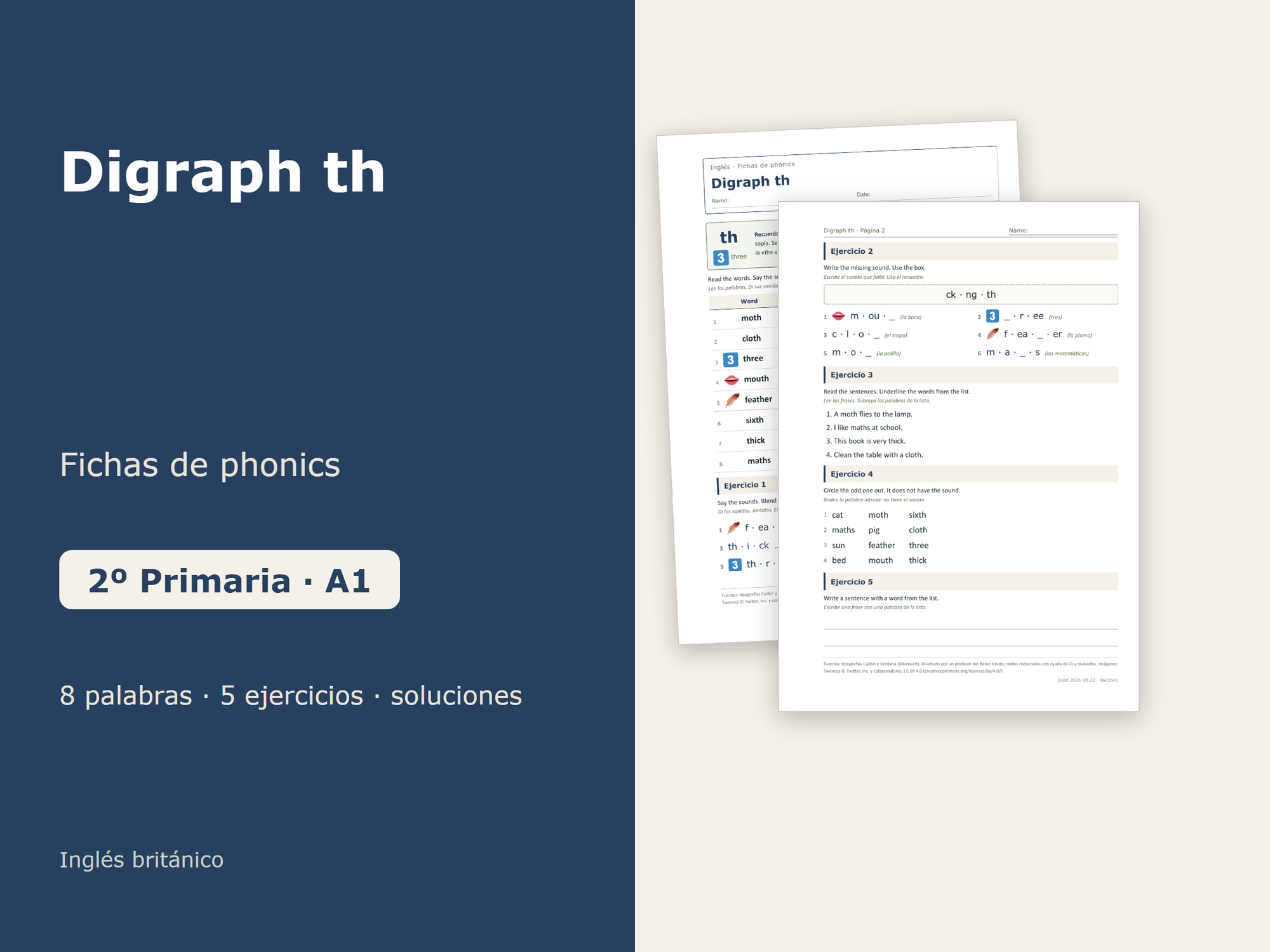
Task: Click the feather emoji in Ejercicio 2 item 4
Action: tap(993, 334)
